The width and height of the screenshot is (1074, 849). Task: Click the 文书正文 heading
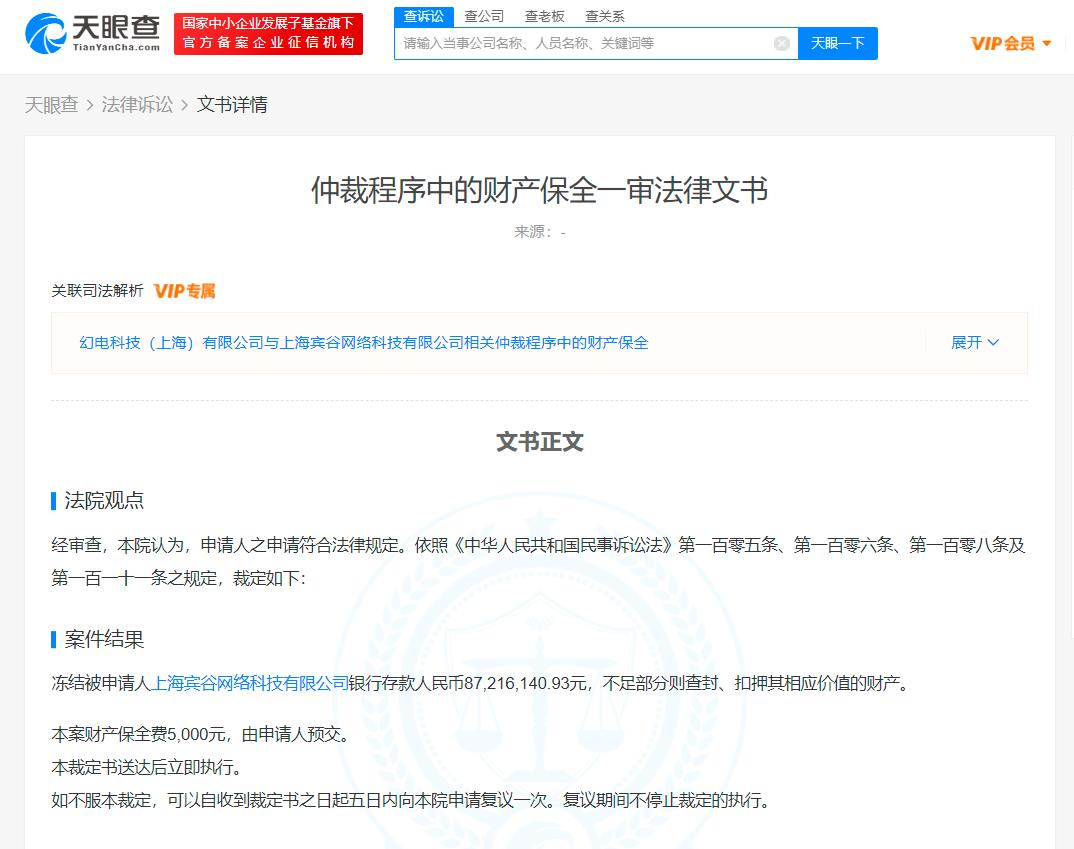point(540,442)
